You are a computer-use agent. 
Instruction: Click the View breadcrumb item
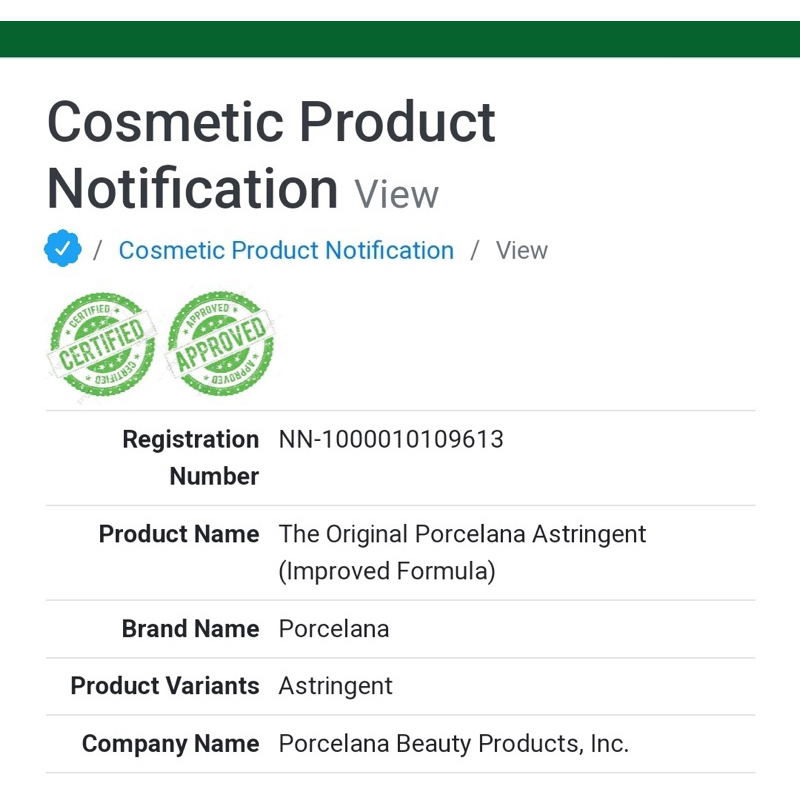coord(521,251)
